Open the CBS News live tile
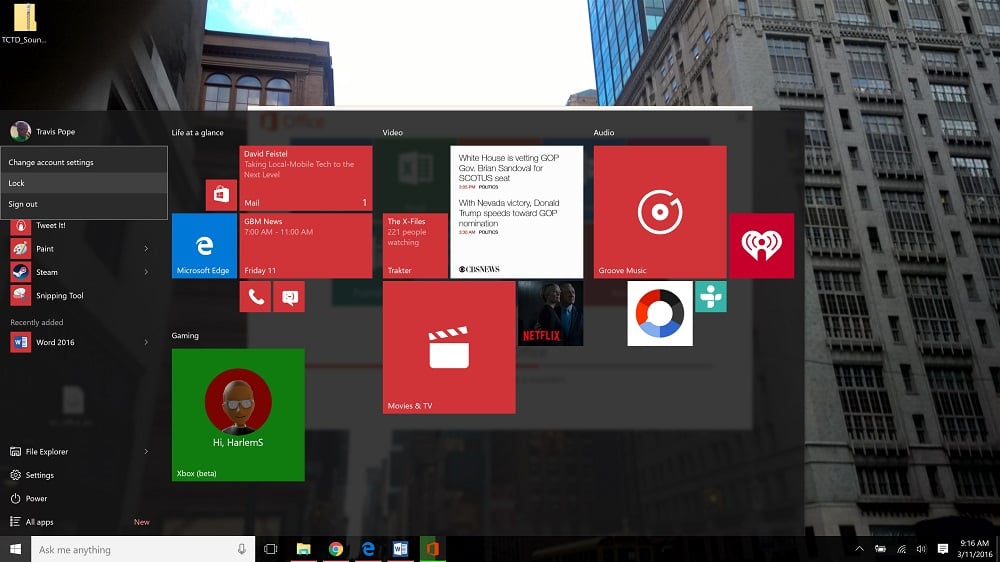 (517, 212)
